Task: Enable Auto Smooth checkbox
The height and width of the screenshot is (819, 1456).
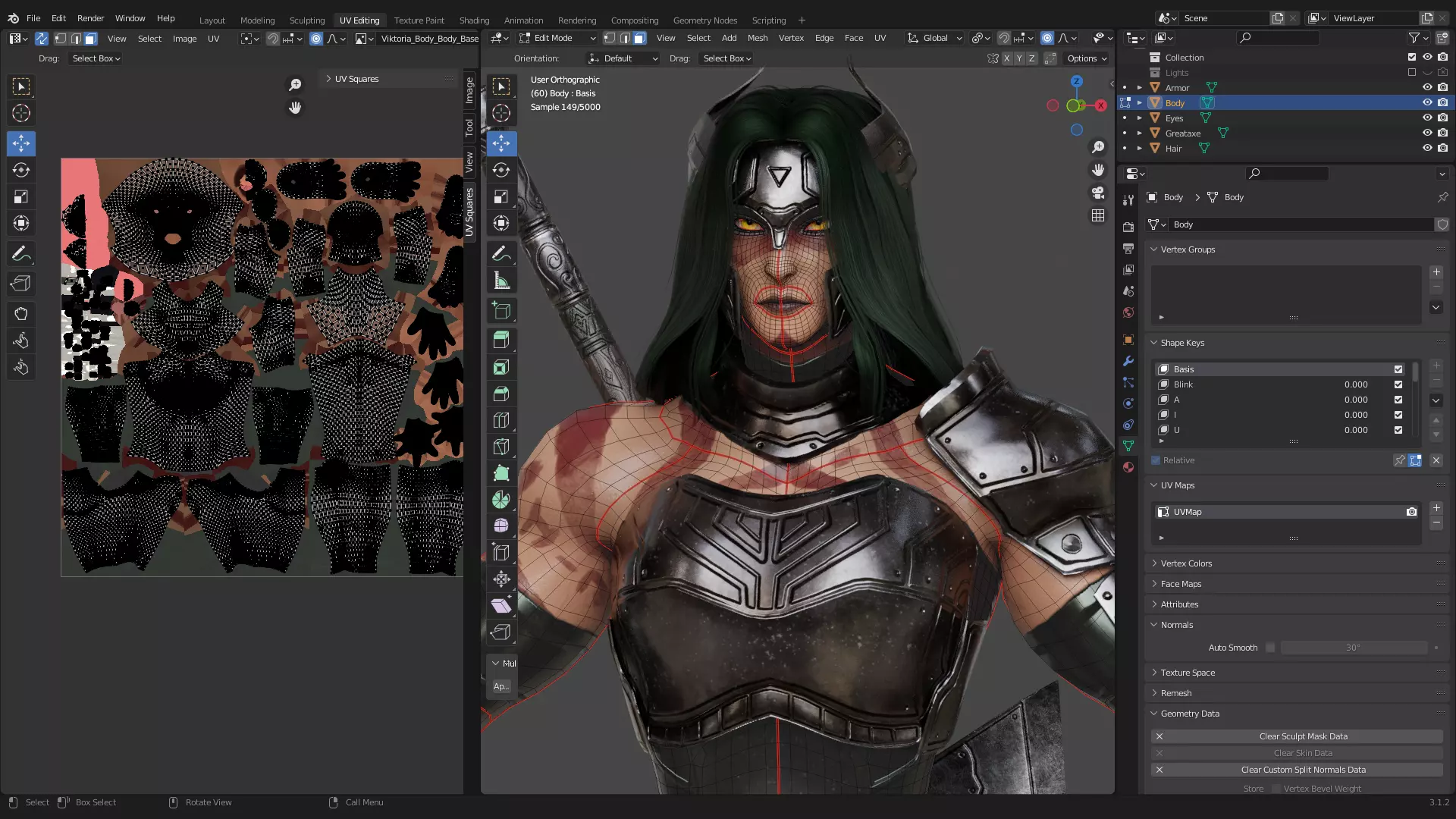Action: point(1270,648)
